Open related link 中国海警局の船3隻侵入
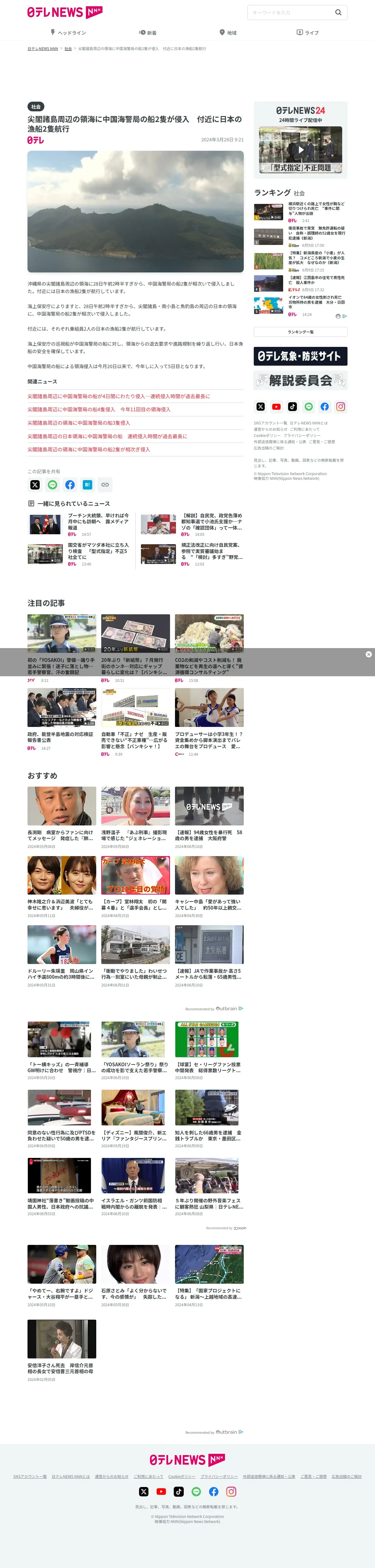375x1568 pixels. coord(78,423)
